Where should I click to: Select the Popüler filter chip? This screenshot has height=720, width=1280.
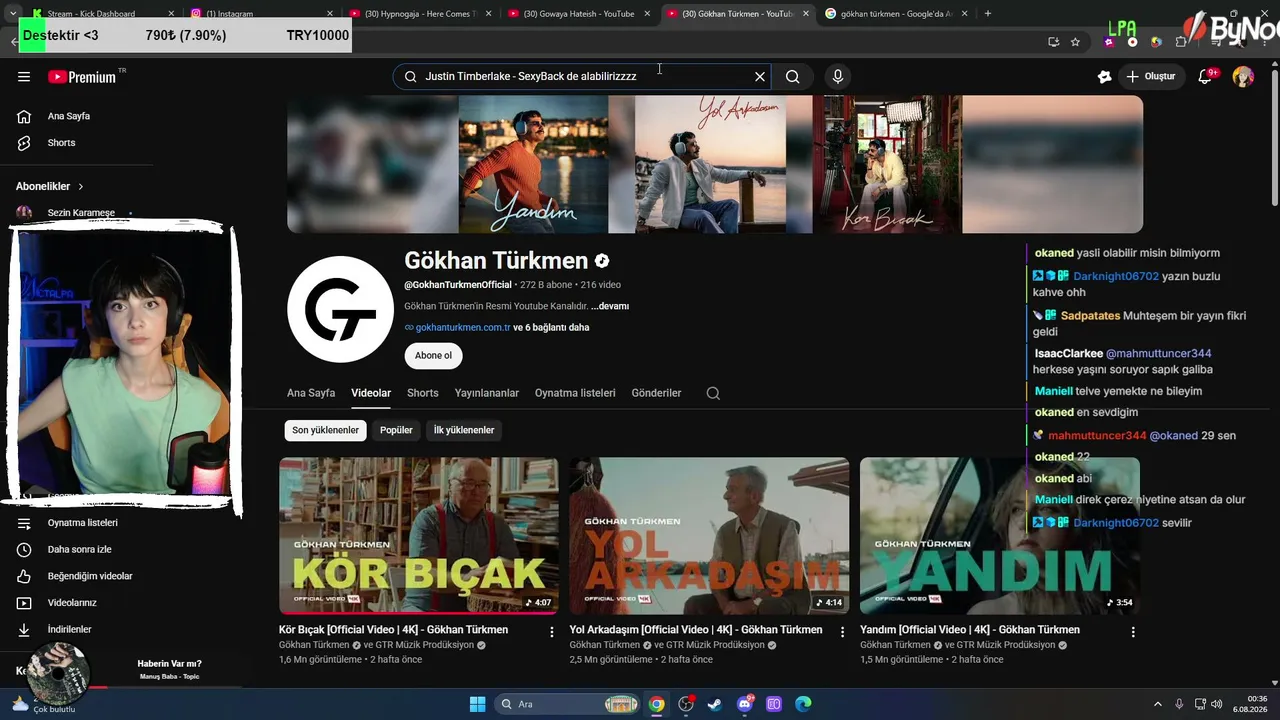pos(396,430)
